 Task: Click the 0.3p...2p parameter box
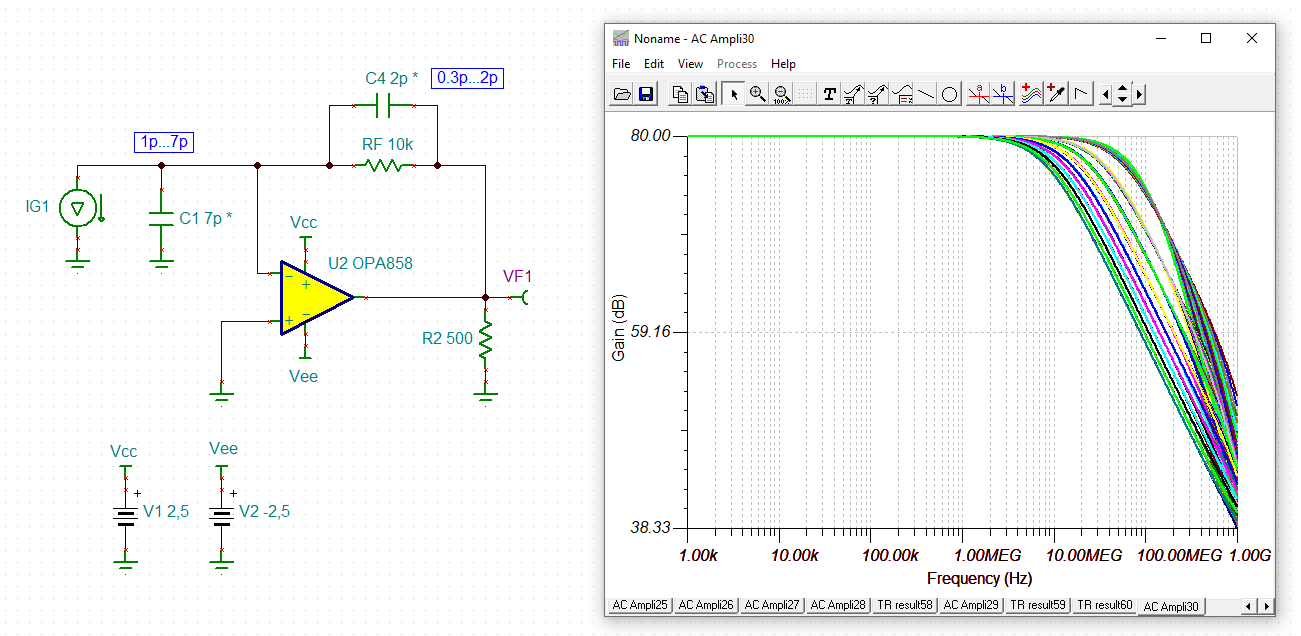tap(467, 77)
